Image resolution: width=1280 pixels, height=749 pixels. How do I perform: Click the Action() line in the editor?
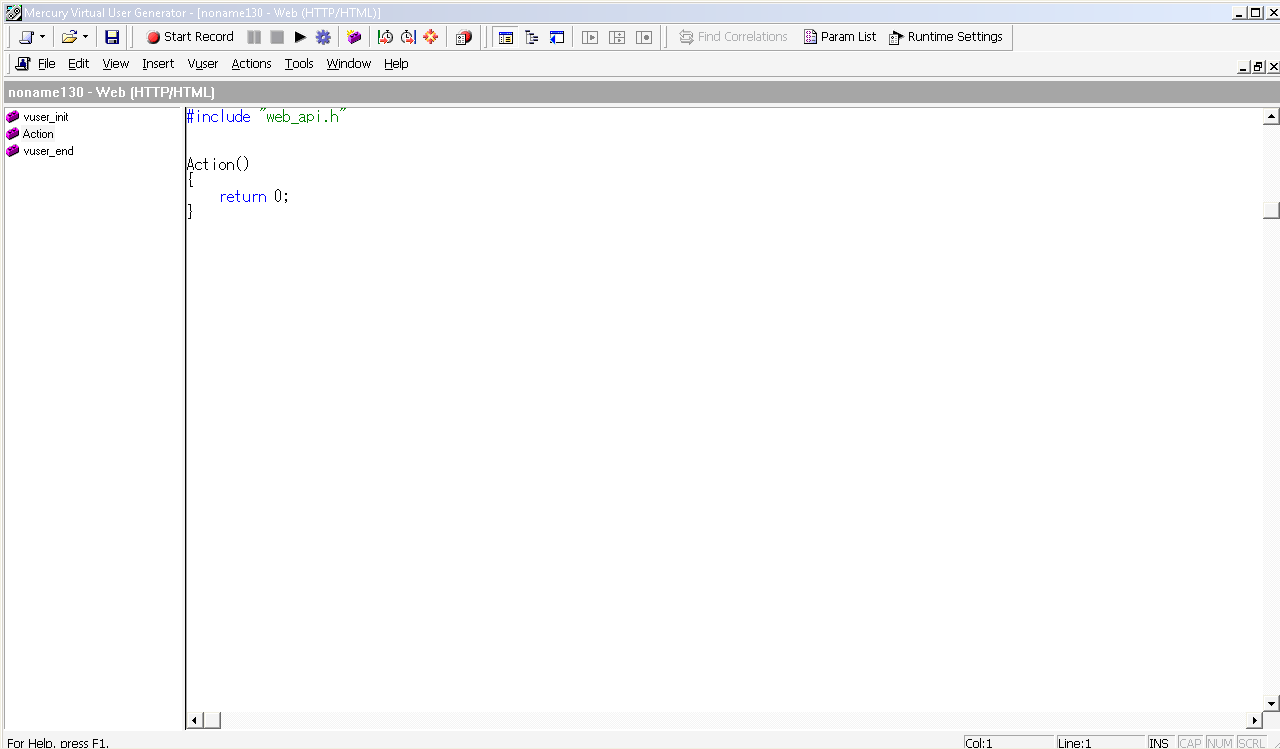218,164
